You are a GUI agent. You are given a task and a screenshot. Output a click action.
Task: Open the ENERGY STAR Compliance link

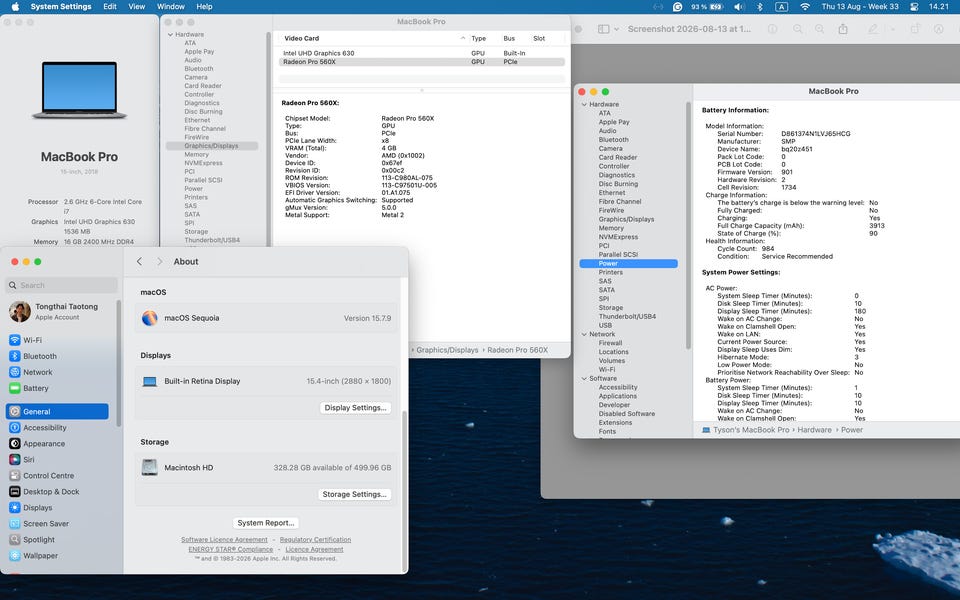(231, 549)
